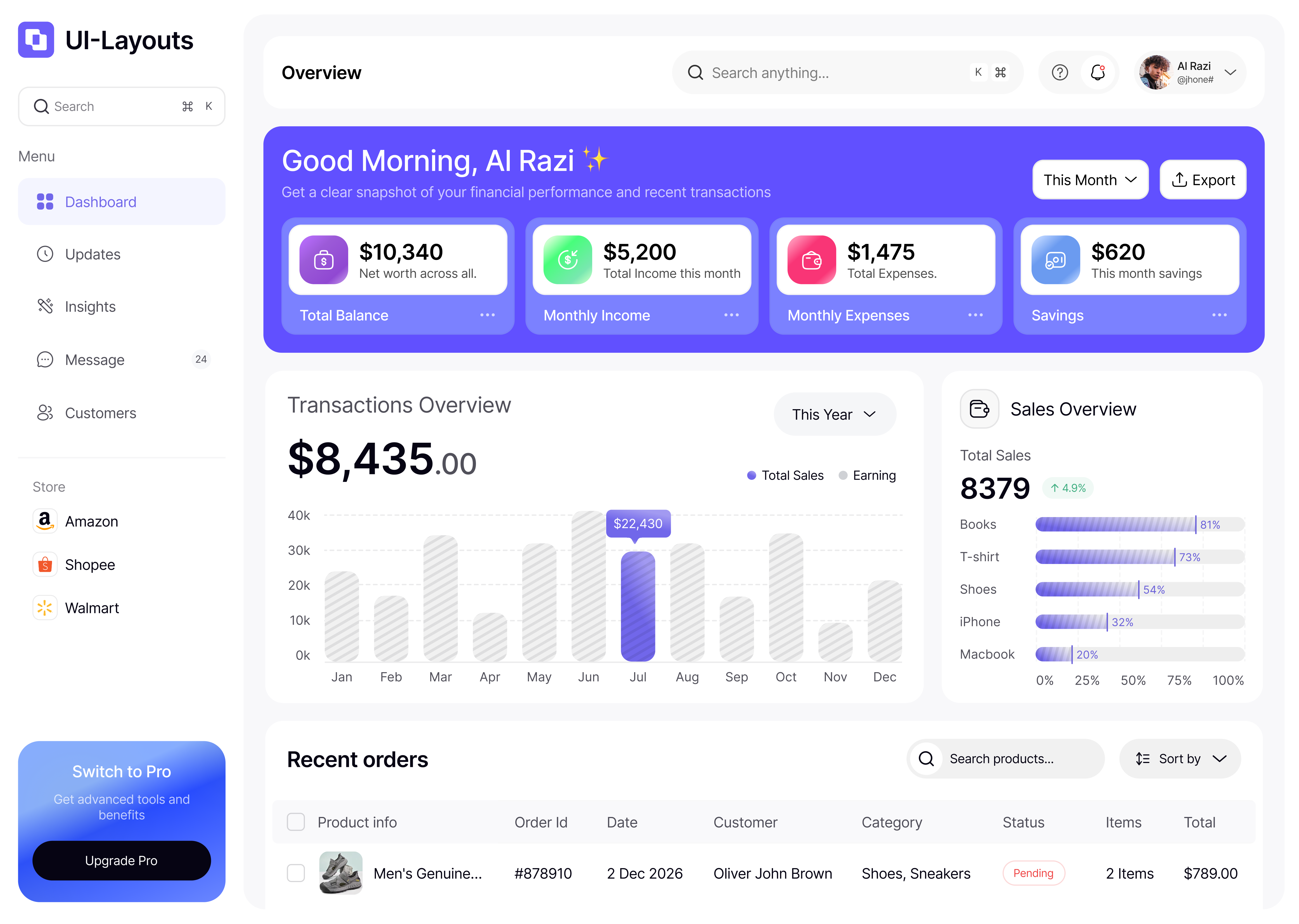The height and width of the screenshot is (924, 1299).
Task: Go to Customers menu item
Action: (x=100, y=413)
